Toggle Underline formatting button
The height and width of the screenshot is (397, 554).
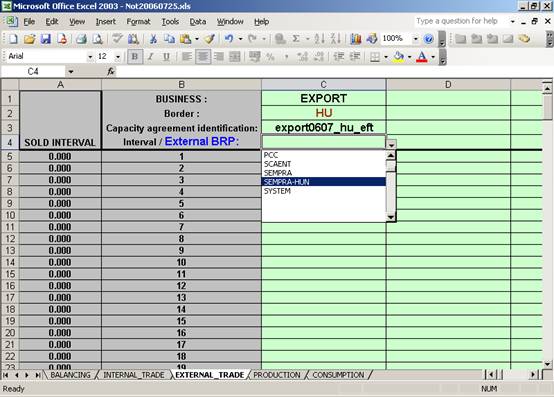coord(166,57)
